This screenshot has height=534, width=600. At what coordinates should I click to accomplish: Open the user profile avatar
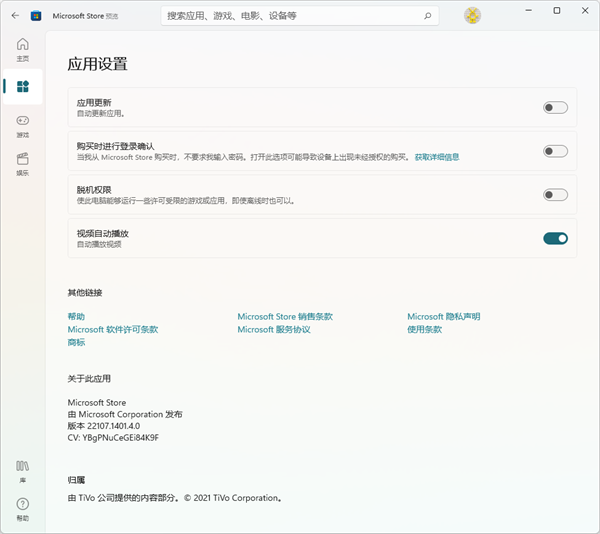coord(473,16)
